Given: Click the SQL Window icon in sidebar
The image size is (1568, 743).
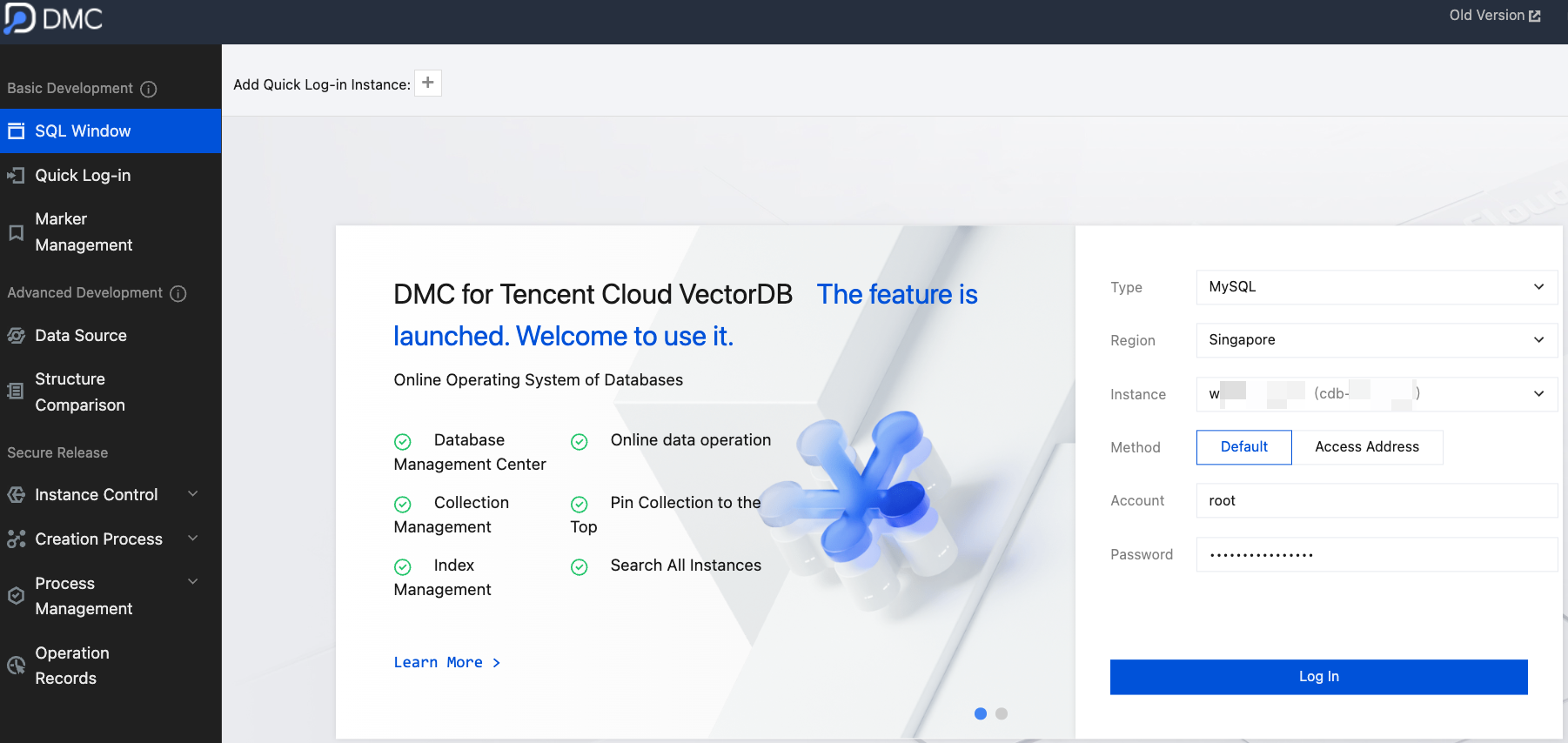Looking at the screenshot, I should point(16,131).
